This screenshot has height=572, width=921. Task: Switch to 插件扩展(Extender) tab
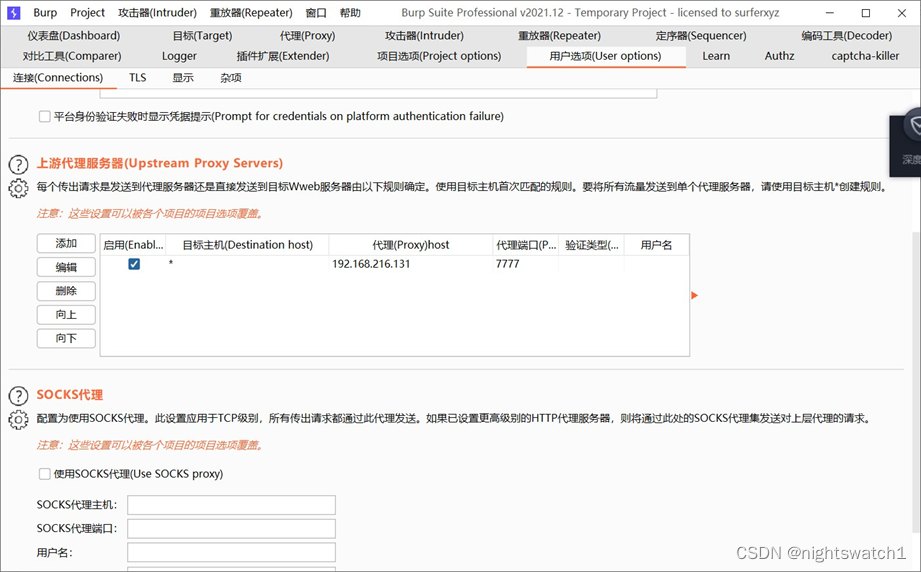click(x=283, y=56)
